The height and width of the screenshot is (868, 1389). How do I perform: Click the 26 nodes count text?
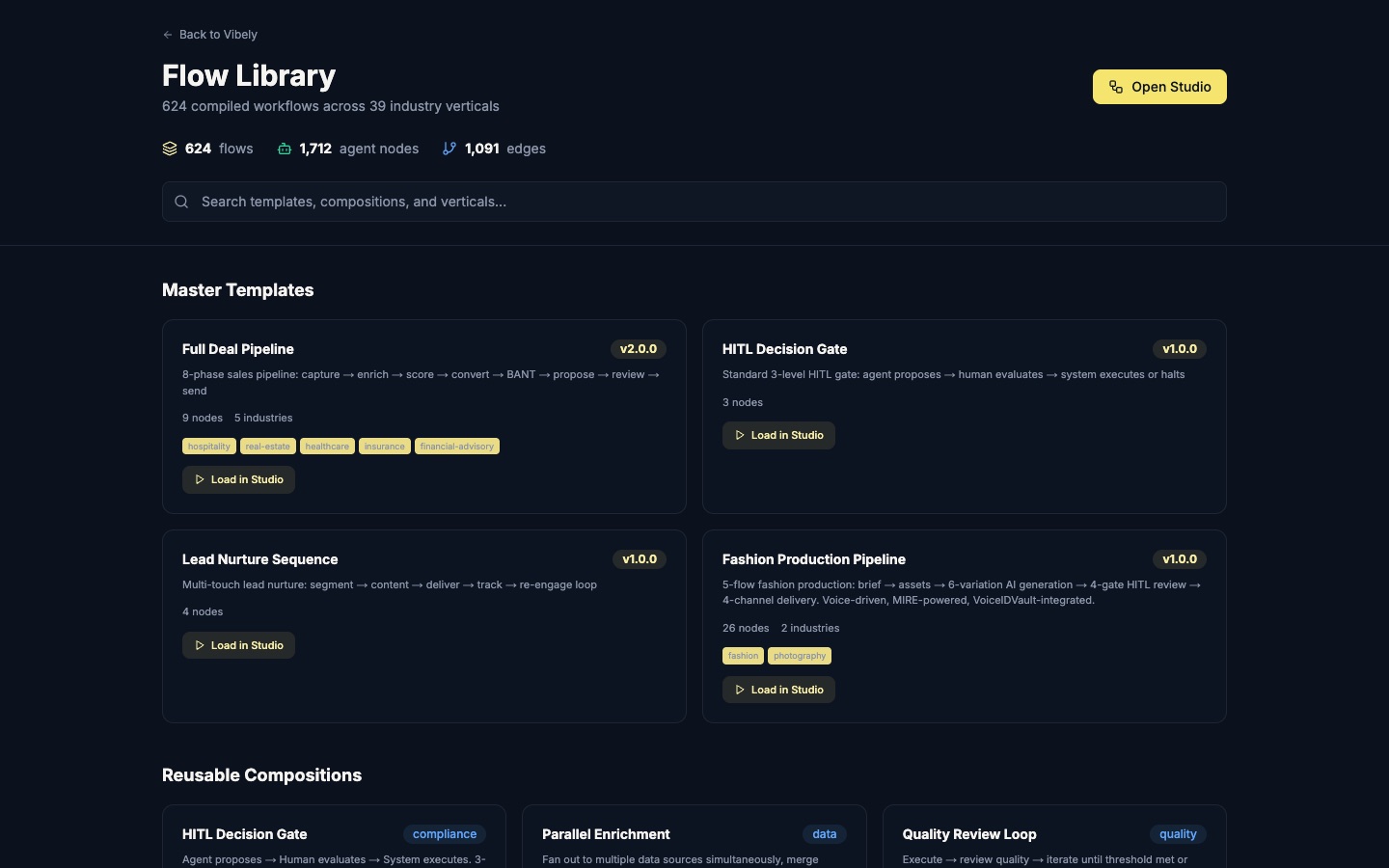[x=746, y=628]
